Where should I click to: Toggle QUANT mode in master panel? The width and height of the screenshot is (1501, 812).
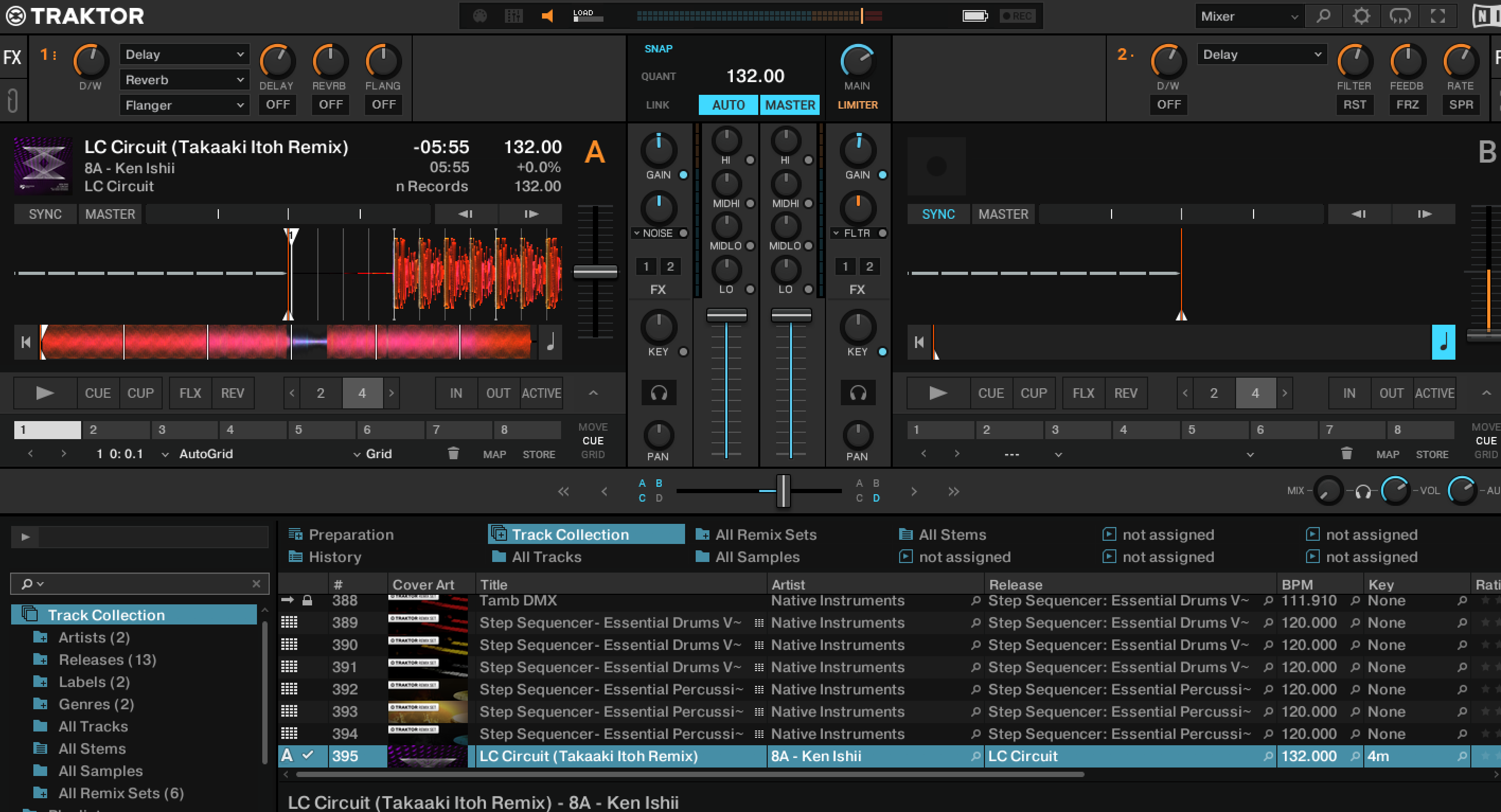[659, 76]
